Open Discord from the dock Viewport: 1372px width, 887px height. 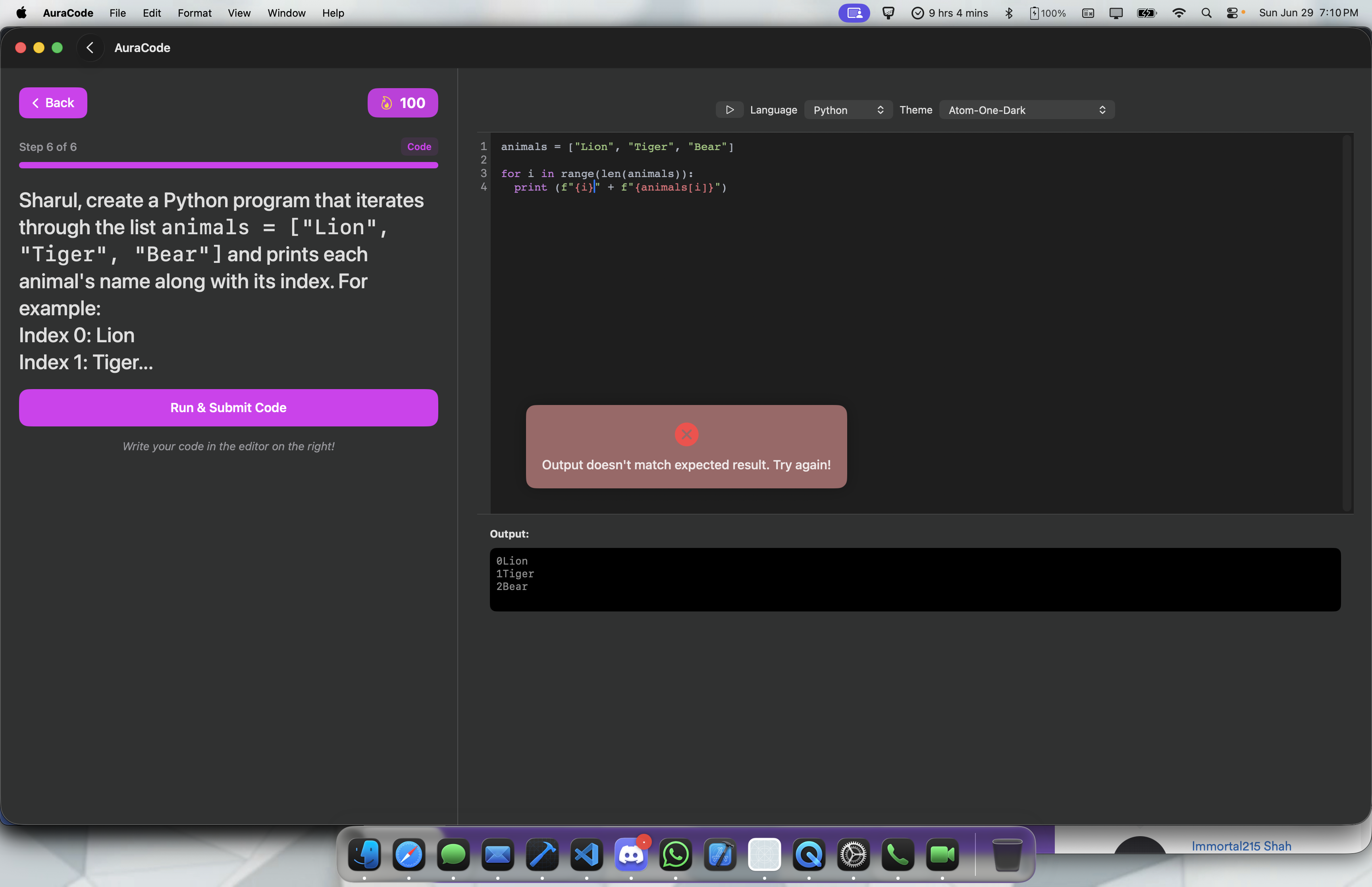pos(630,855)
